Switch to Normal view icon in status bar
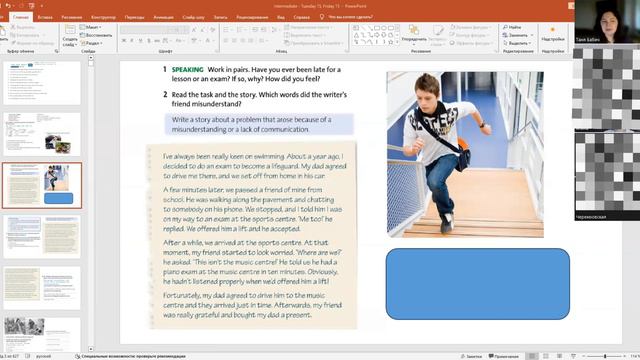The image size is (640, 360). click(532, 356)
